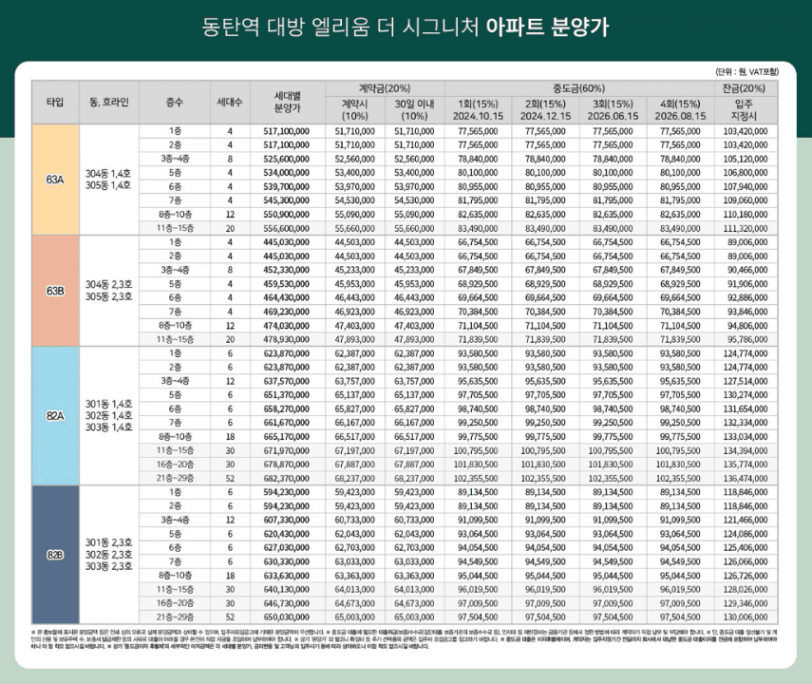Click the price '646,730,000'

286,603
